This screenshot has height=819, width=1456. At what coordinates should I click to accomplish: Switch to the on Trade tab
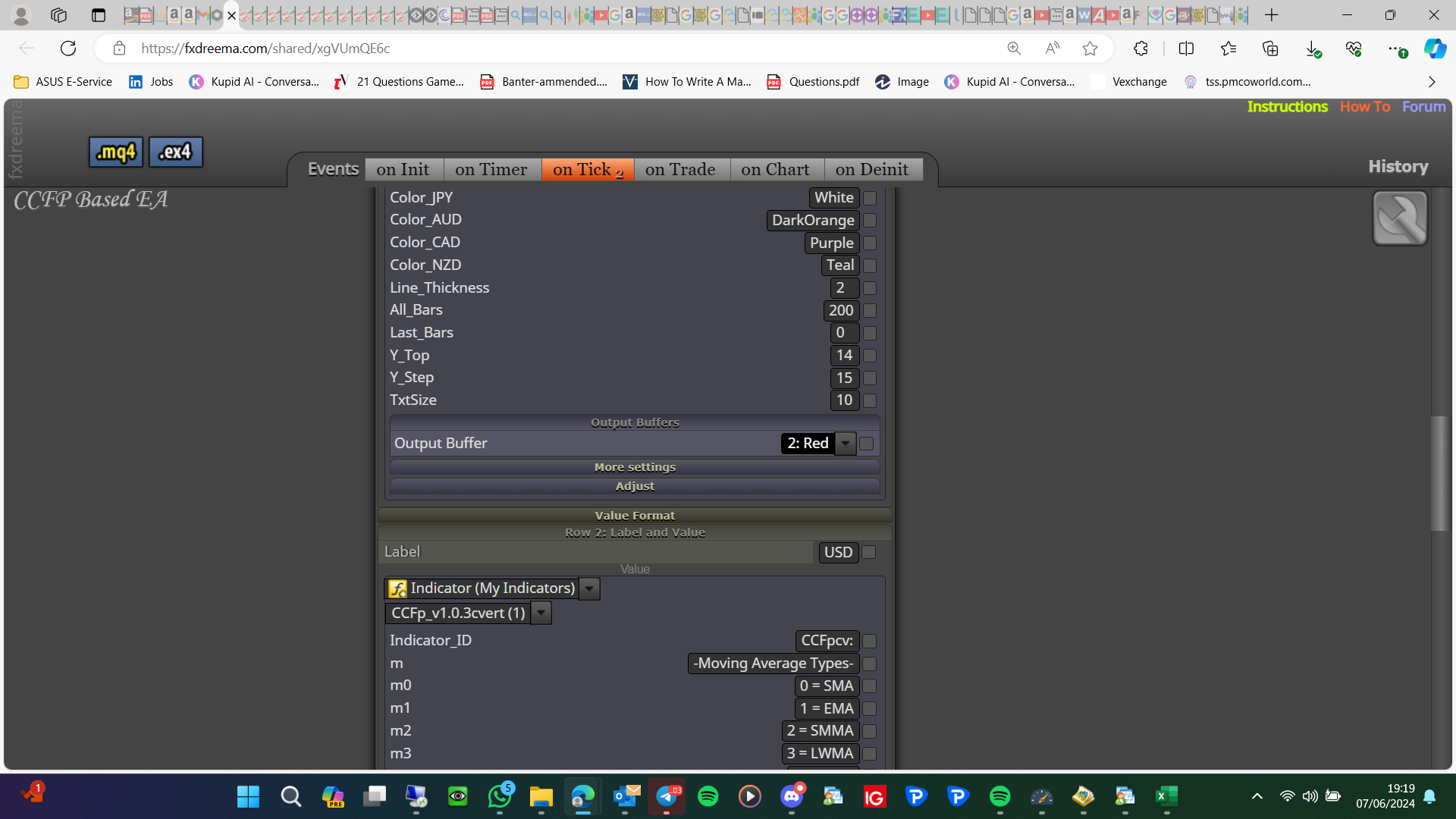680,169
